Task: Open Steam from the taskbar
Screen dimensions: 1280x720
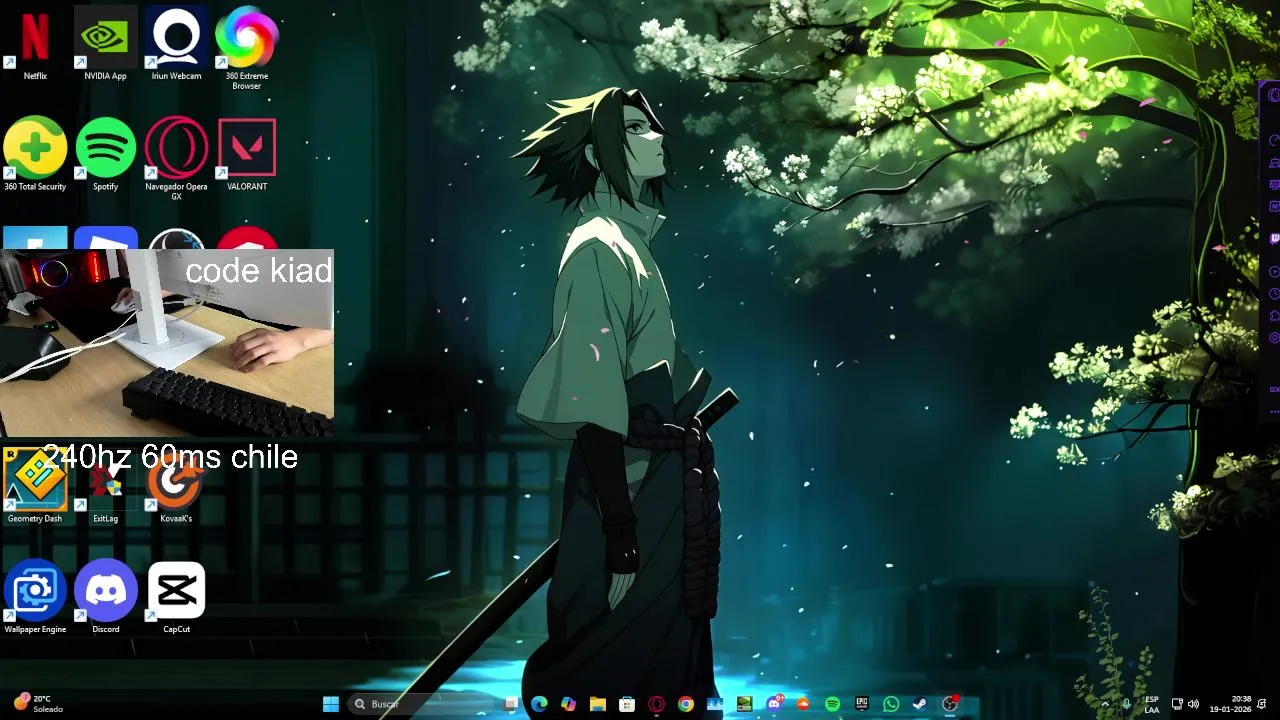Action: pyautogui.click(x=920, y=704)
